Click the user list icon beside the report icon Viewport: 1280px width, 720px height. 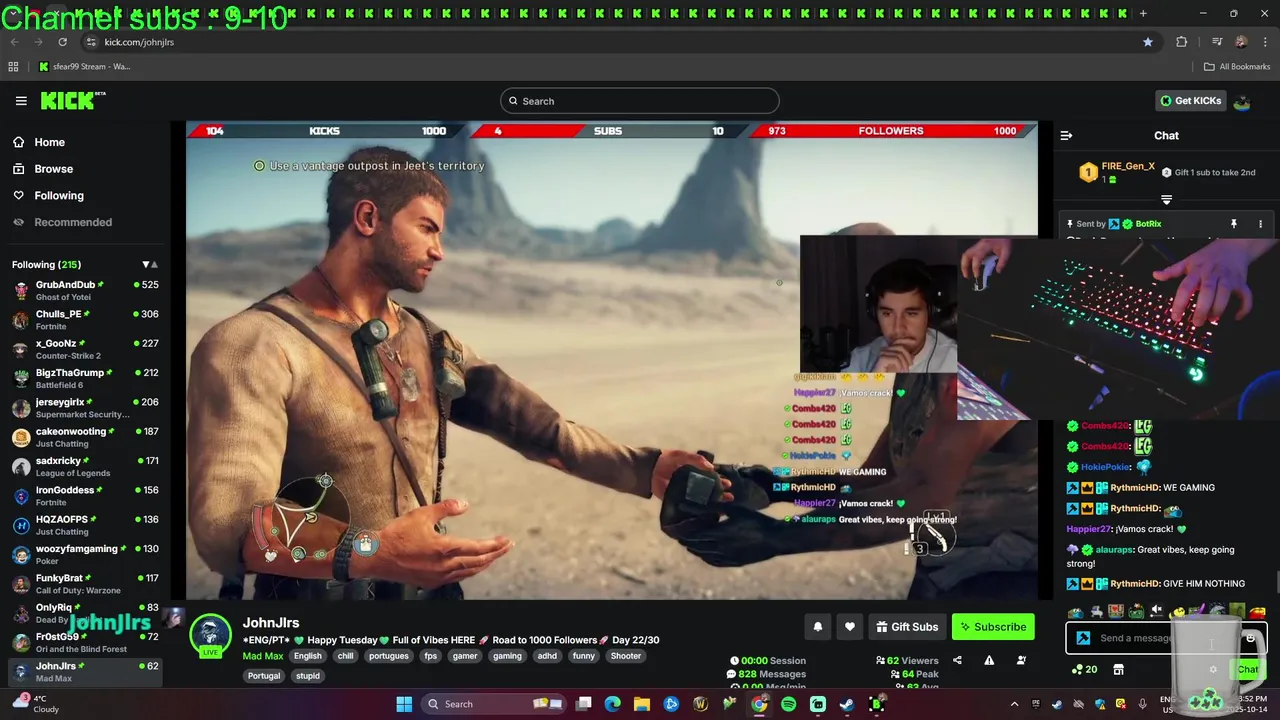tap(1021, 660)
